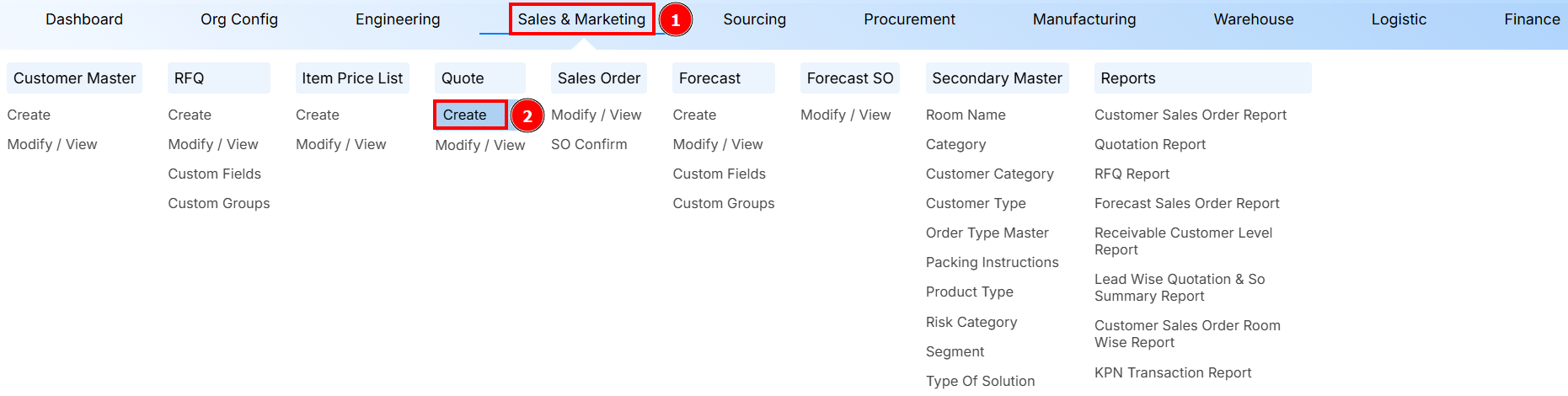This screenshot has height=396, width=1568.
Task: Click Create under Customer Master
Action: click(29, 115)
